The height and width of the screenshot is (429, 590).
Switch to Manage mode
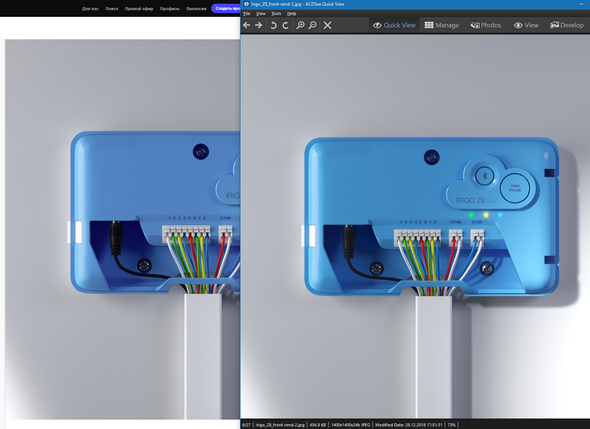point(442,25)
